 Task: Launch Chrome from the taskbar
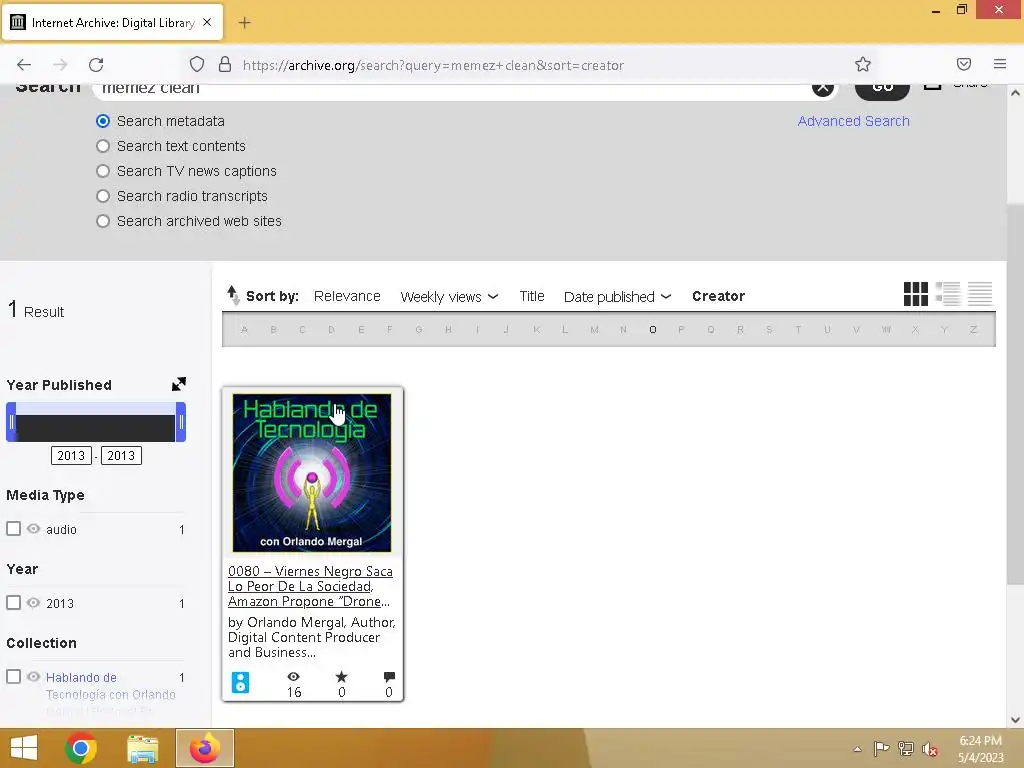point(81,748)
